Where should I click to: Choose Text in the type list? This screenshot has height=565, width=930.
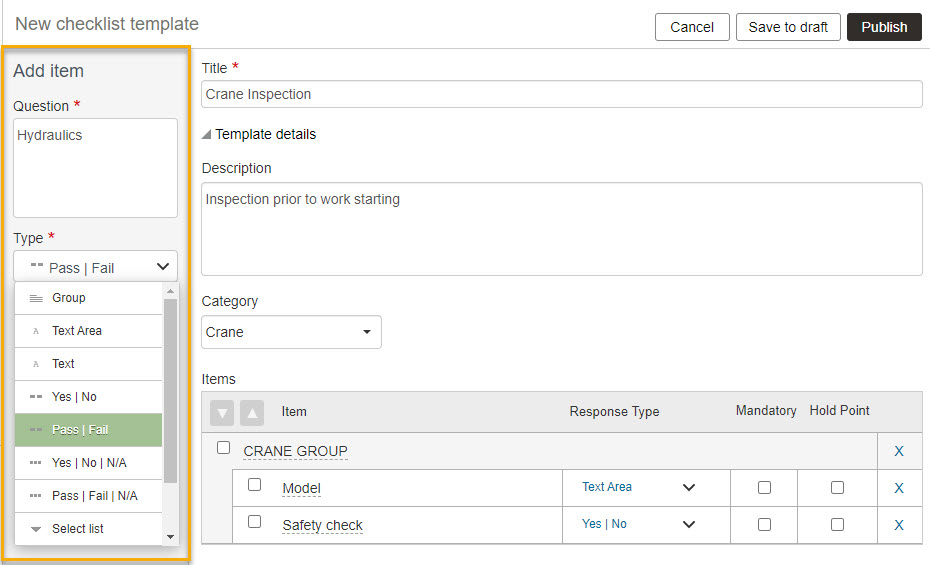[88, 363]
